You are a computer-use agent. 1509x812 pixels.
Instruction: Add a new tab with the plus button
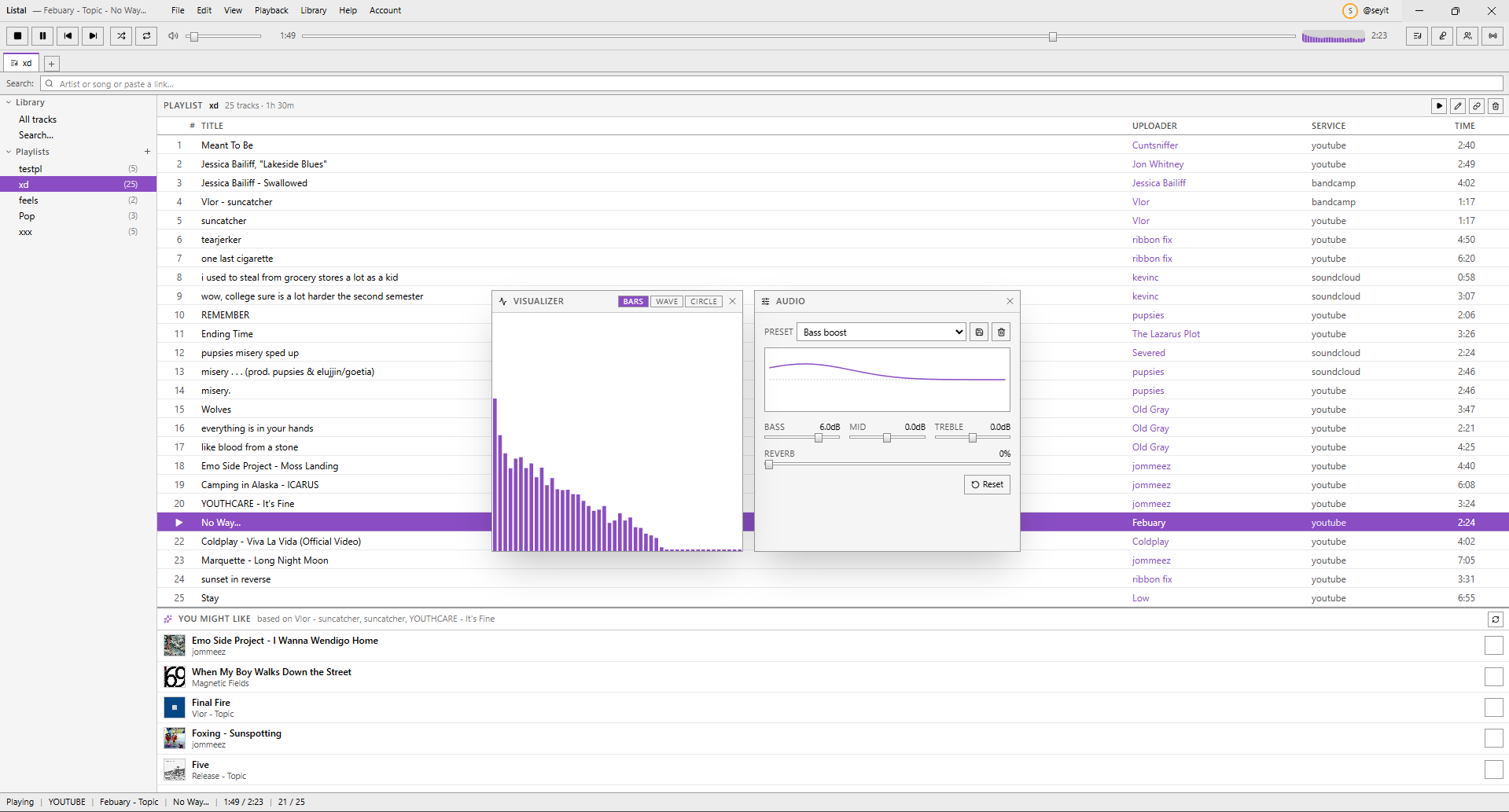click(51, 64)
